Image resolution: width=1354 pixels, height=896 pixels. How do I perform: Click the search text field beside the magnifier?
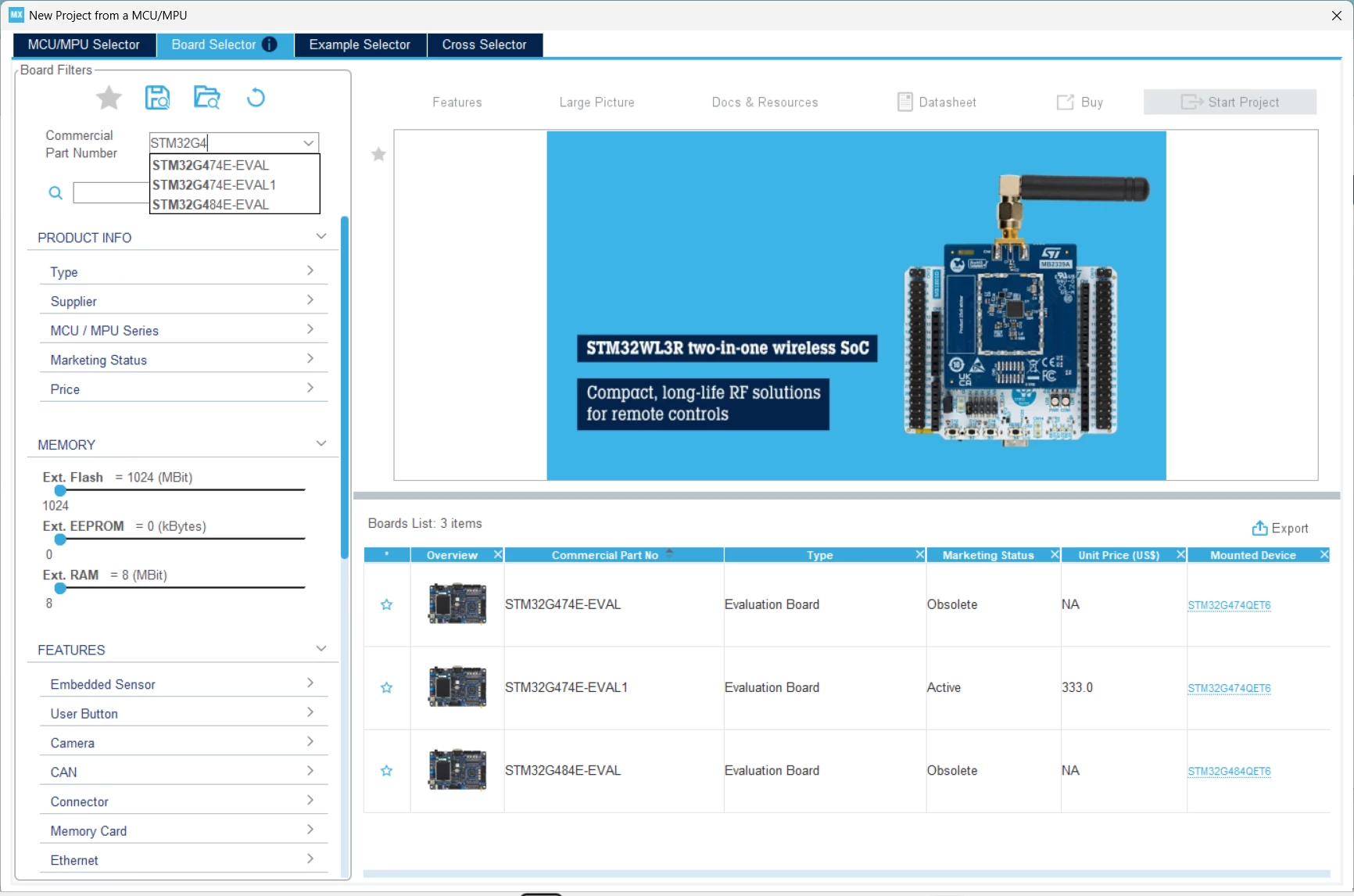click(111, 192)
